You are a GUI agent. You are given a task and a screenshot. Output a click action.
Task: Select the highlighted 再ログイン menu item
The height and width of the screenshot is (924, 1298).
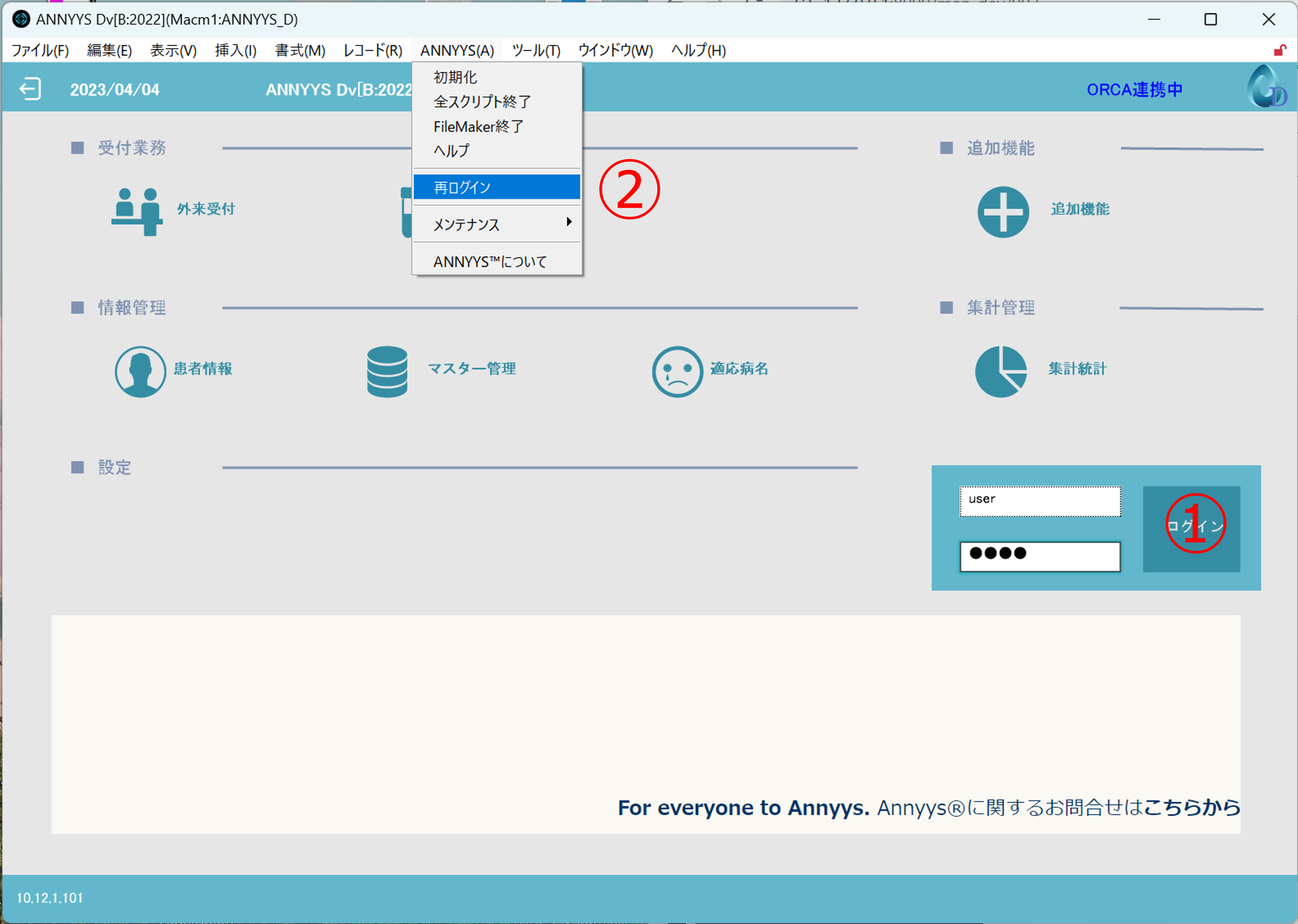click(x=497, y=187)
